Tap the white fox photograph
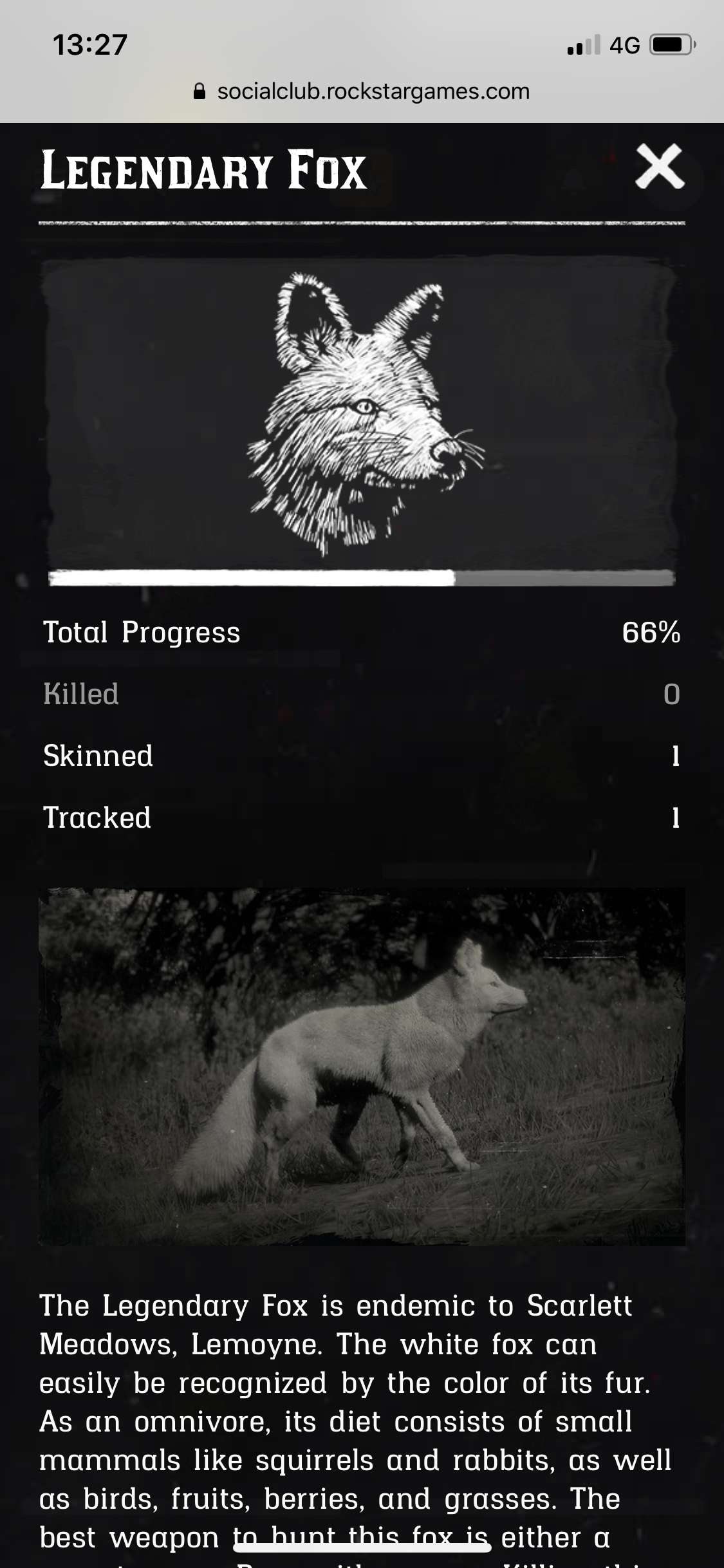Image resolution: width=724 pixels, height=1568 pixels. (x=362, y=1067)
